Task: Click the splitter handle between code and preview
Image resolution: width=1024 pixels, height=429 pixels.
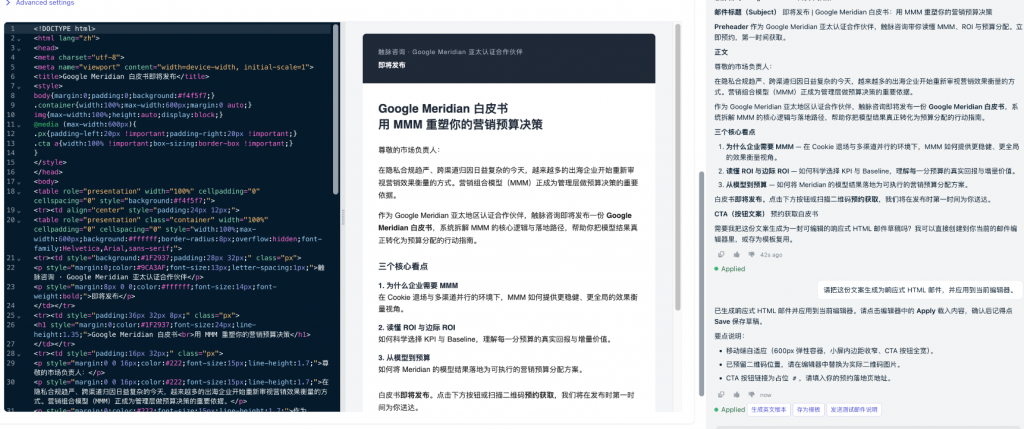Action: tap(342, 217)
